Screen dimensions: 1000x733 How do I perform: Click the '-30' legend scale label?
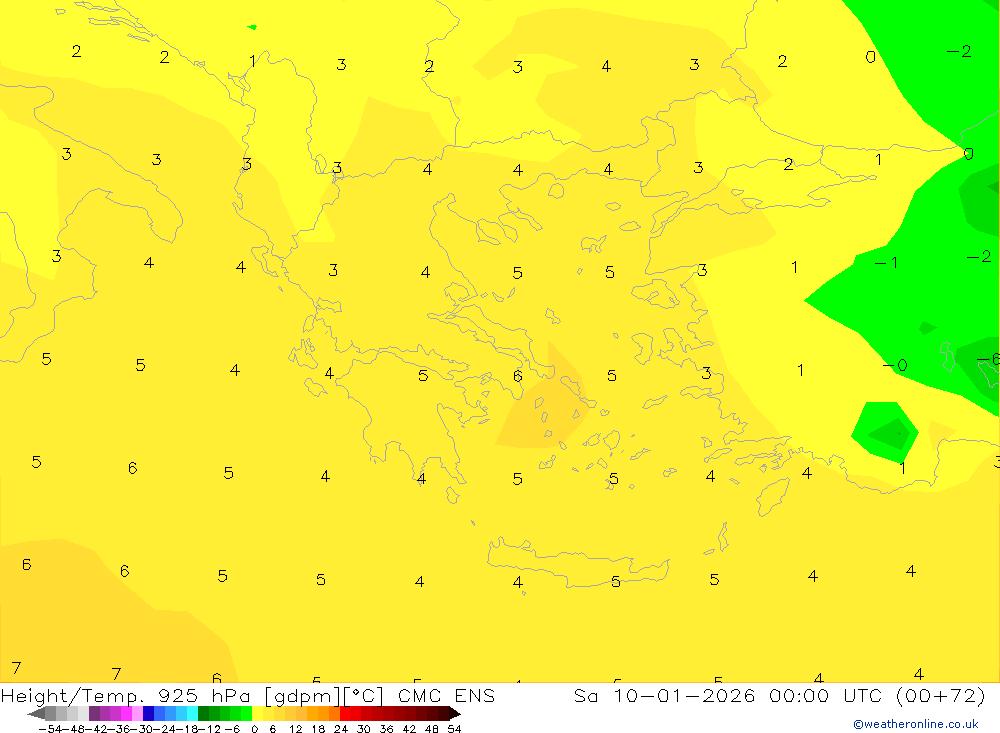click(x=142, y=729)
